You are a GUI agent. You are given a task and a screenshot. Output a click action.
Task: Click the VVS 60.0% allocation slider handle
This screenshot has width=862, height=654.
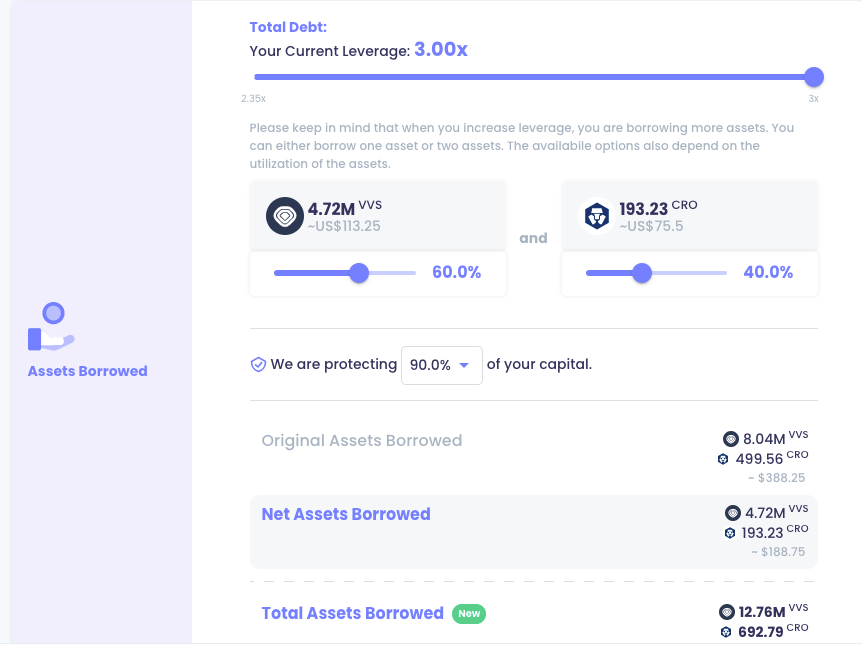(x=359, y=273)
